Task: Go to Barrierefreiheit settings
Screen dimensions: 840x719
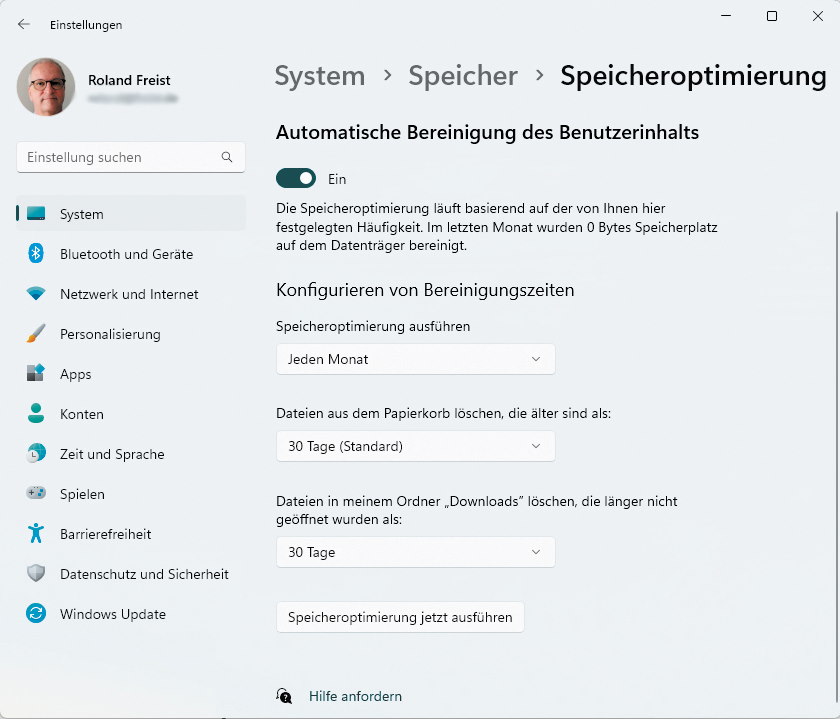Action: click(131, 534)
